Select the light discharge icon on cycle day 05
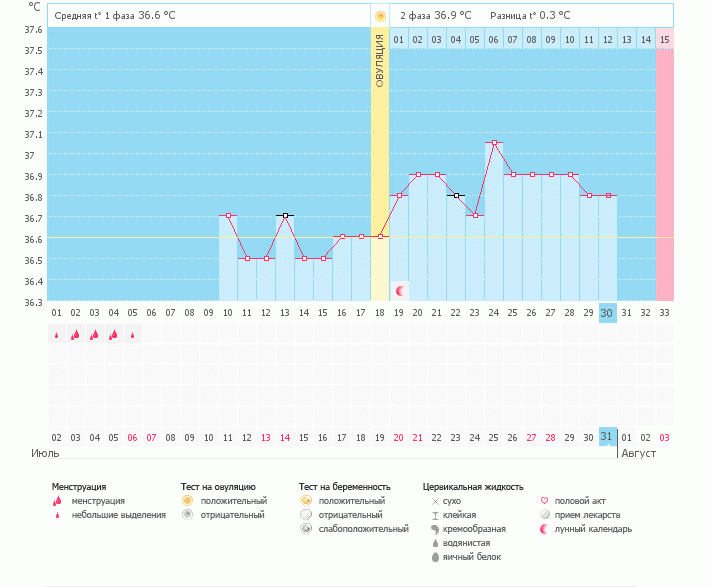Viewport: 712px width, 587px height. pyautogui.click(x=133, y=335)
